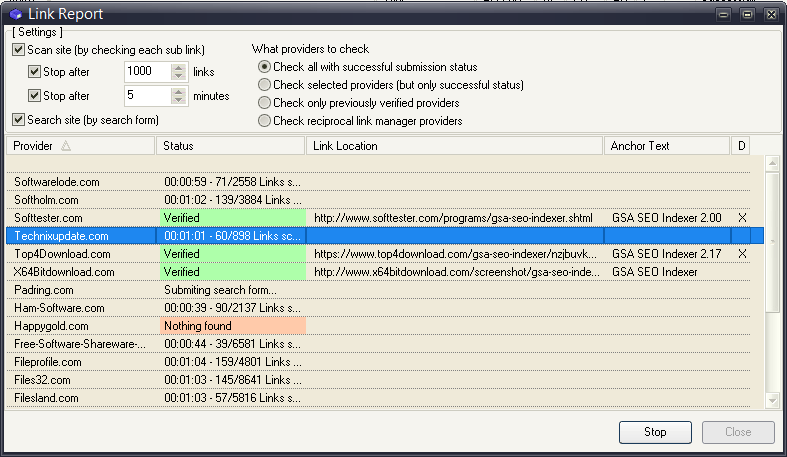787x457 pixels.
Task: Select the Fileprofile.com row
Action: 378,362
